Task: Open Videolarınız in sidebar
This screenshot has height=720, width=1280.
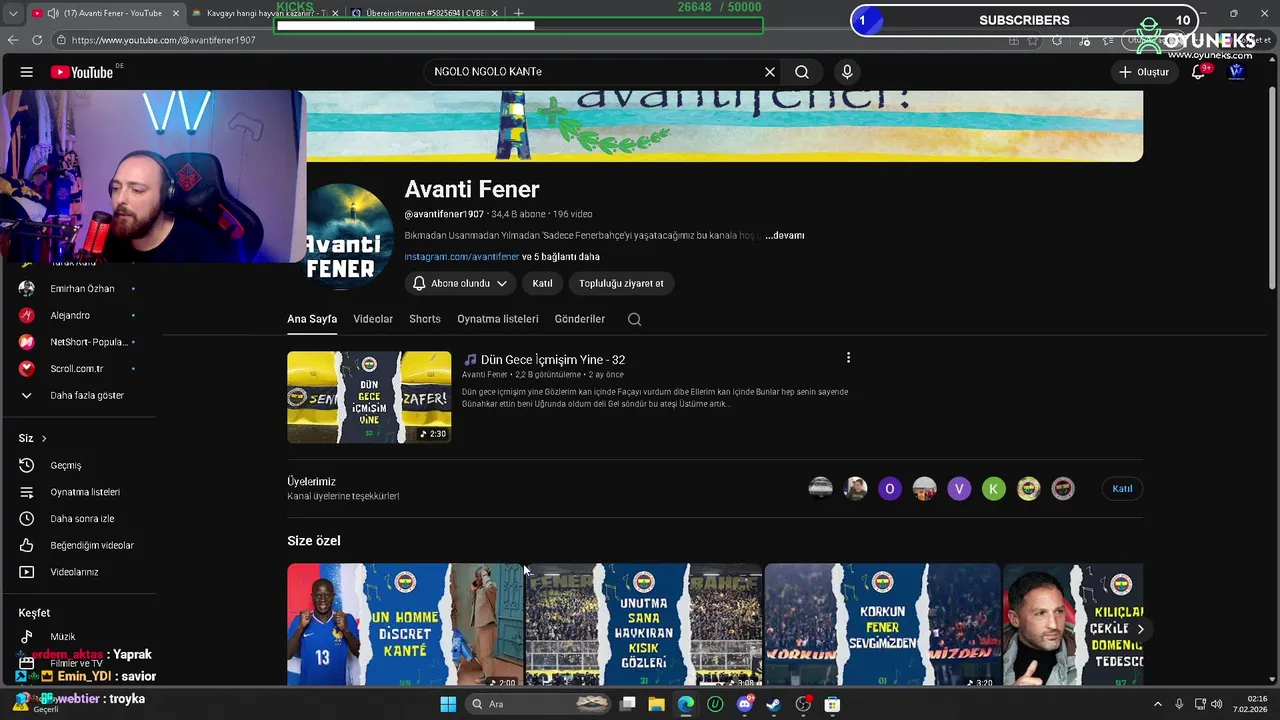Action: pos(74,572)
